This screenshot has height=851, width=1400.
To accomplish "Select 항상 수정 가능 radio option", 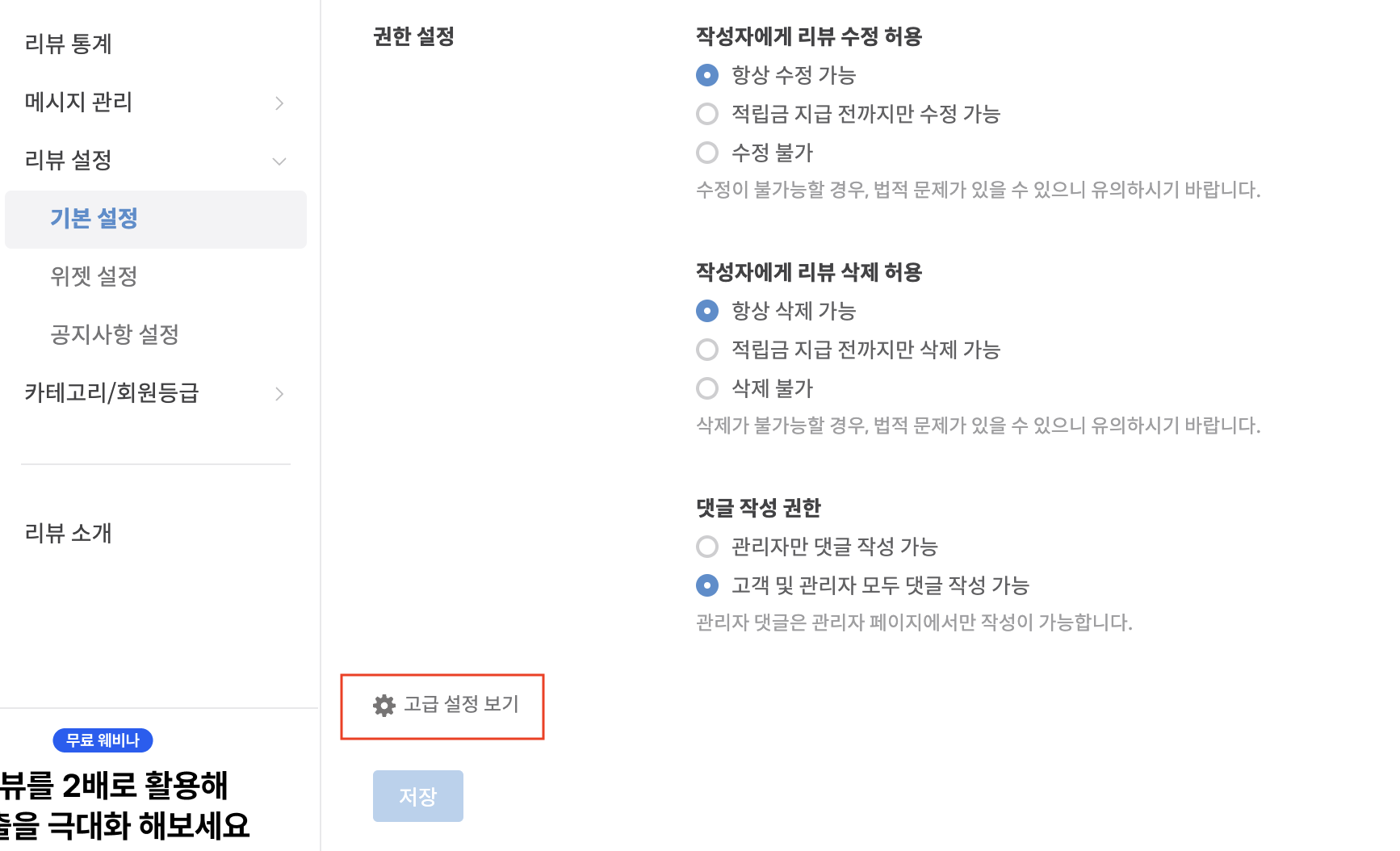I will [707, 75].
